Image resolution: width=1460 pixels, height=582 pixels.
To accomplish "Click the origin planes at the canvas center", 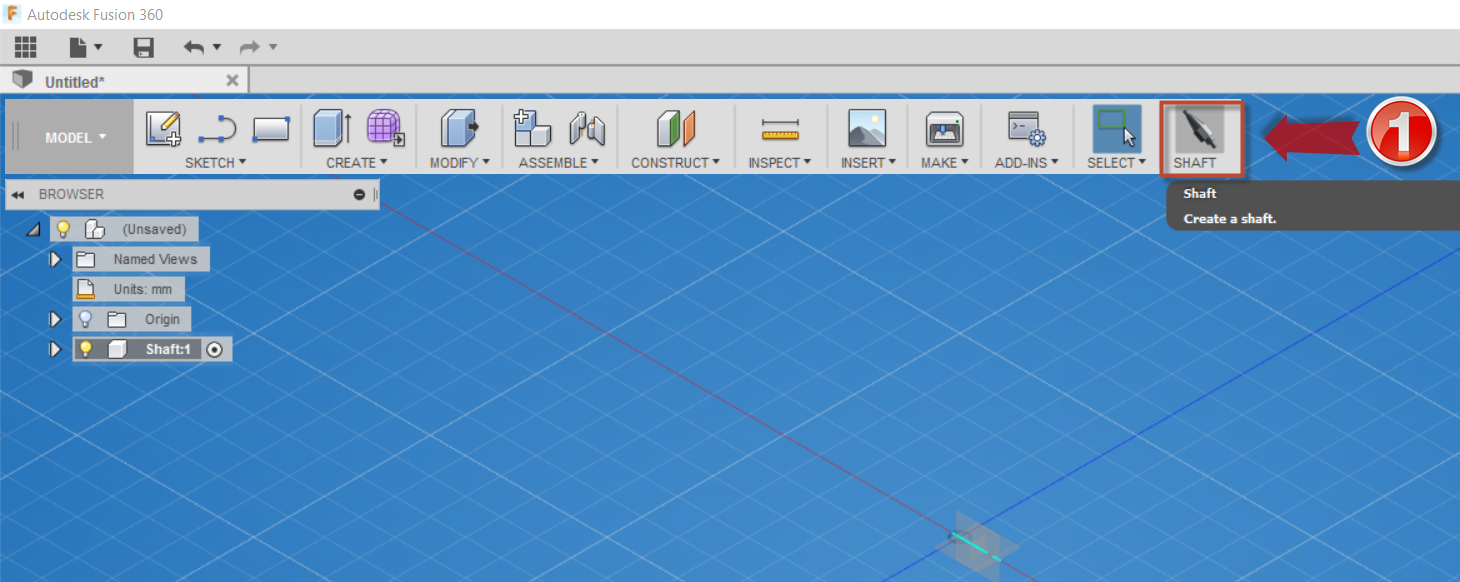I will 980,545.
